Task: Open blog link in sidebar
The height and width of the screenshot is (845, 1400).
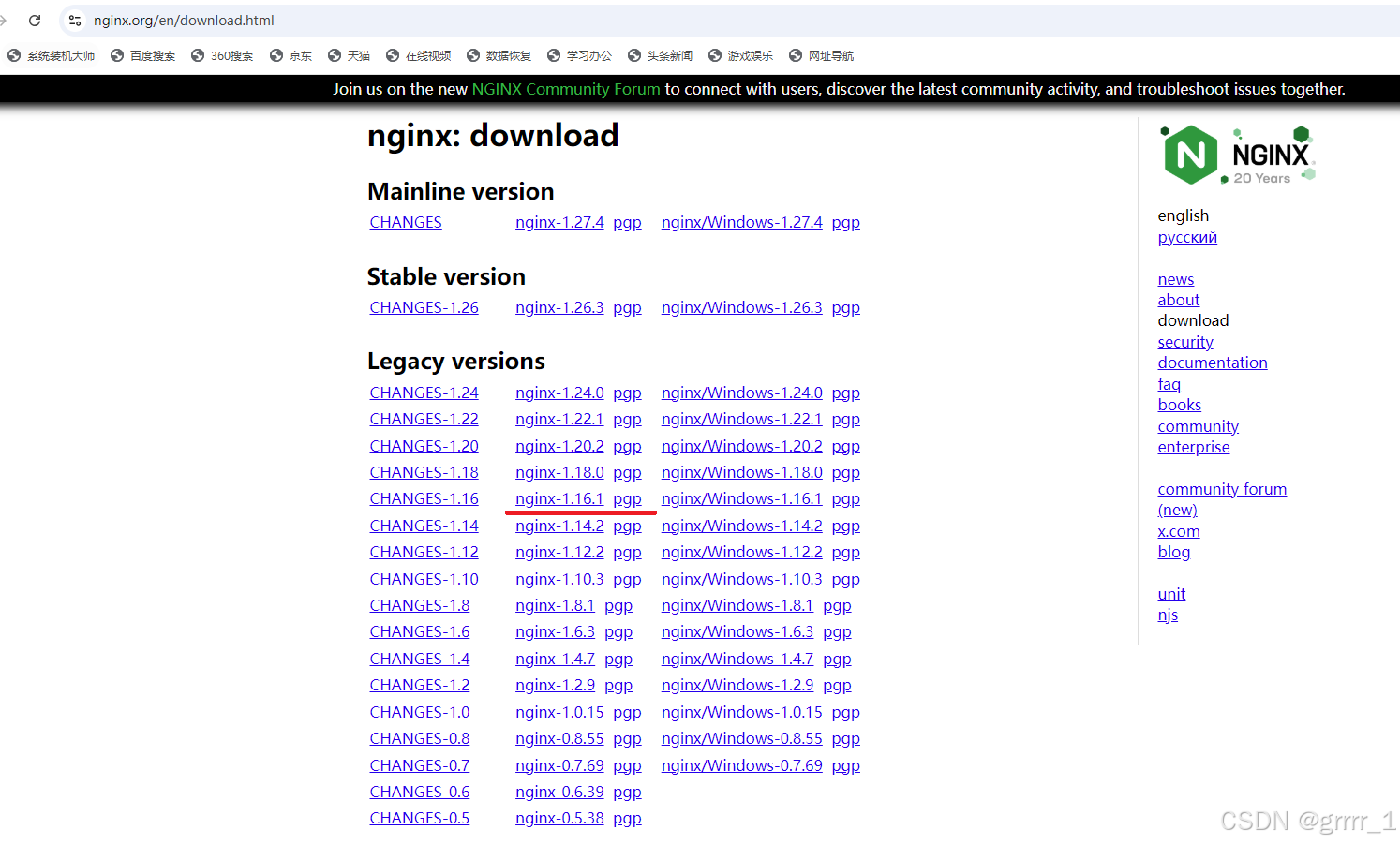Action: [x=1173, y=552]
